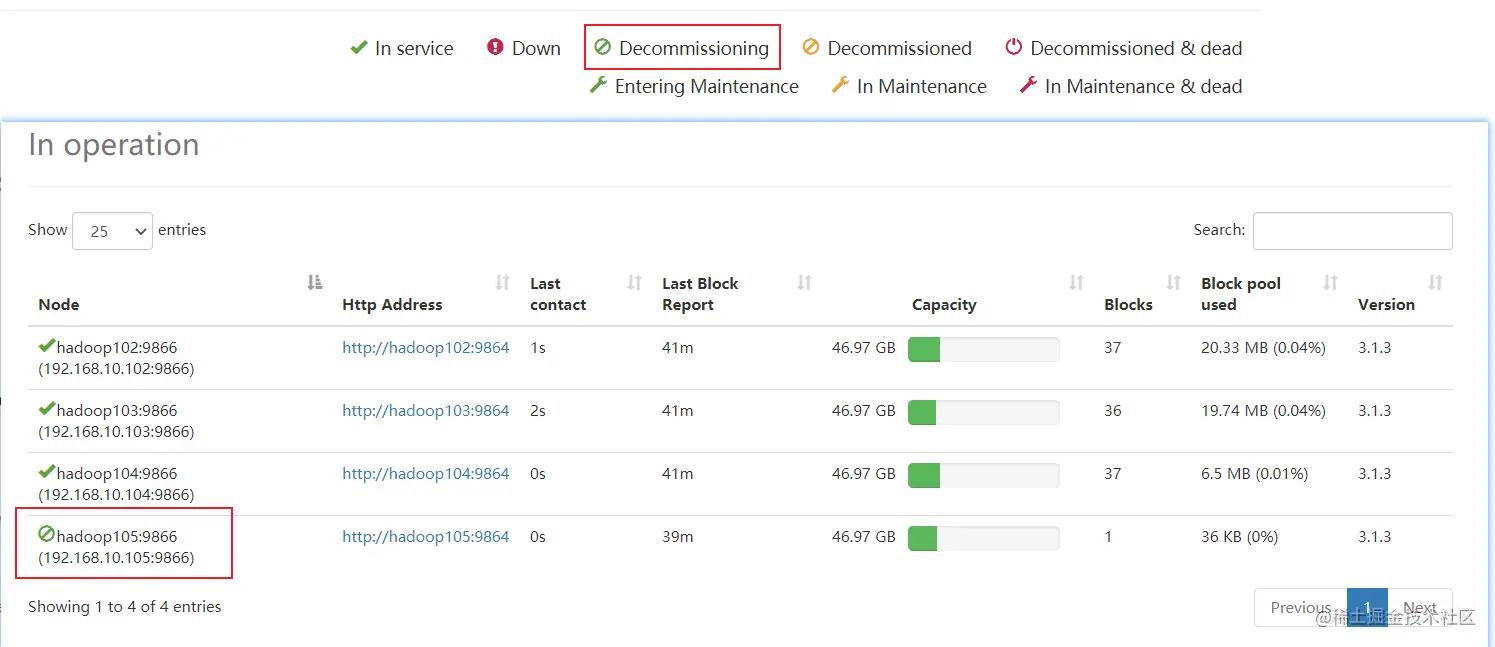The height and width of the screenshot is (647, 1495).
Task: Click the Node column header text
Action: click(59, 305)
